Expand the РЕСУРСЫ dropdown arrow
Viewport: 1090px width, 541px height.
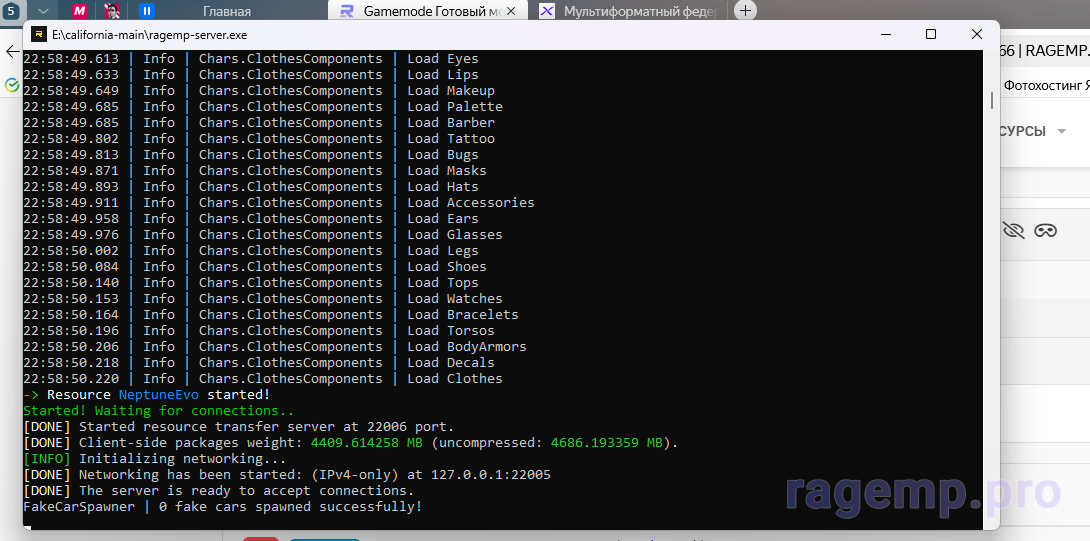(x=1061, y=132)
